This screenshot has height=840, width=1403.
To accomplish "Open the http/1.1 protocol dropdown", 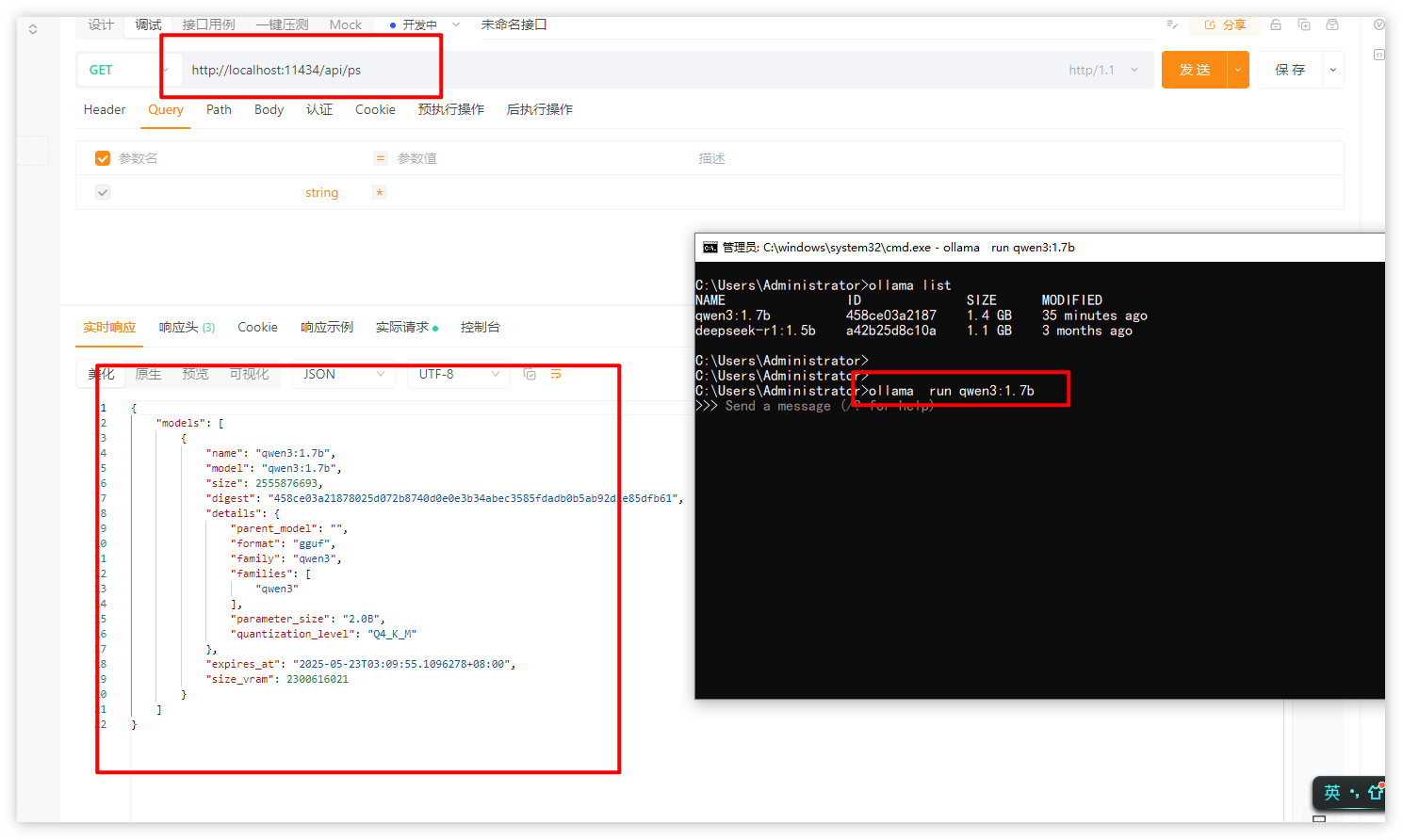I will (1103, 70).
